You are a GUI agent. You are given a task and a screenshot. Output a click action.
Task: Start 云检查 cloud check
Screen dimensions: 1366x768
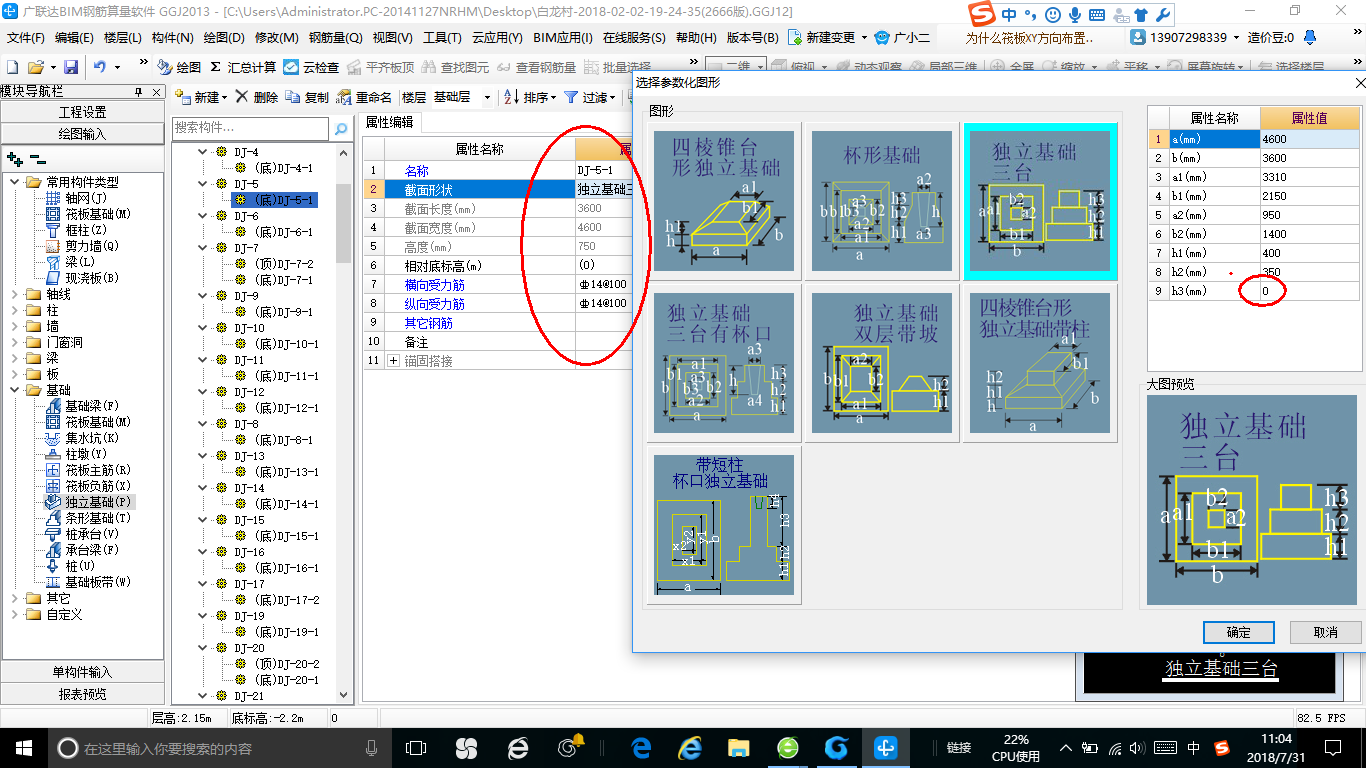[x=311, y=67]
